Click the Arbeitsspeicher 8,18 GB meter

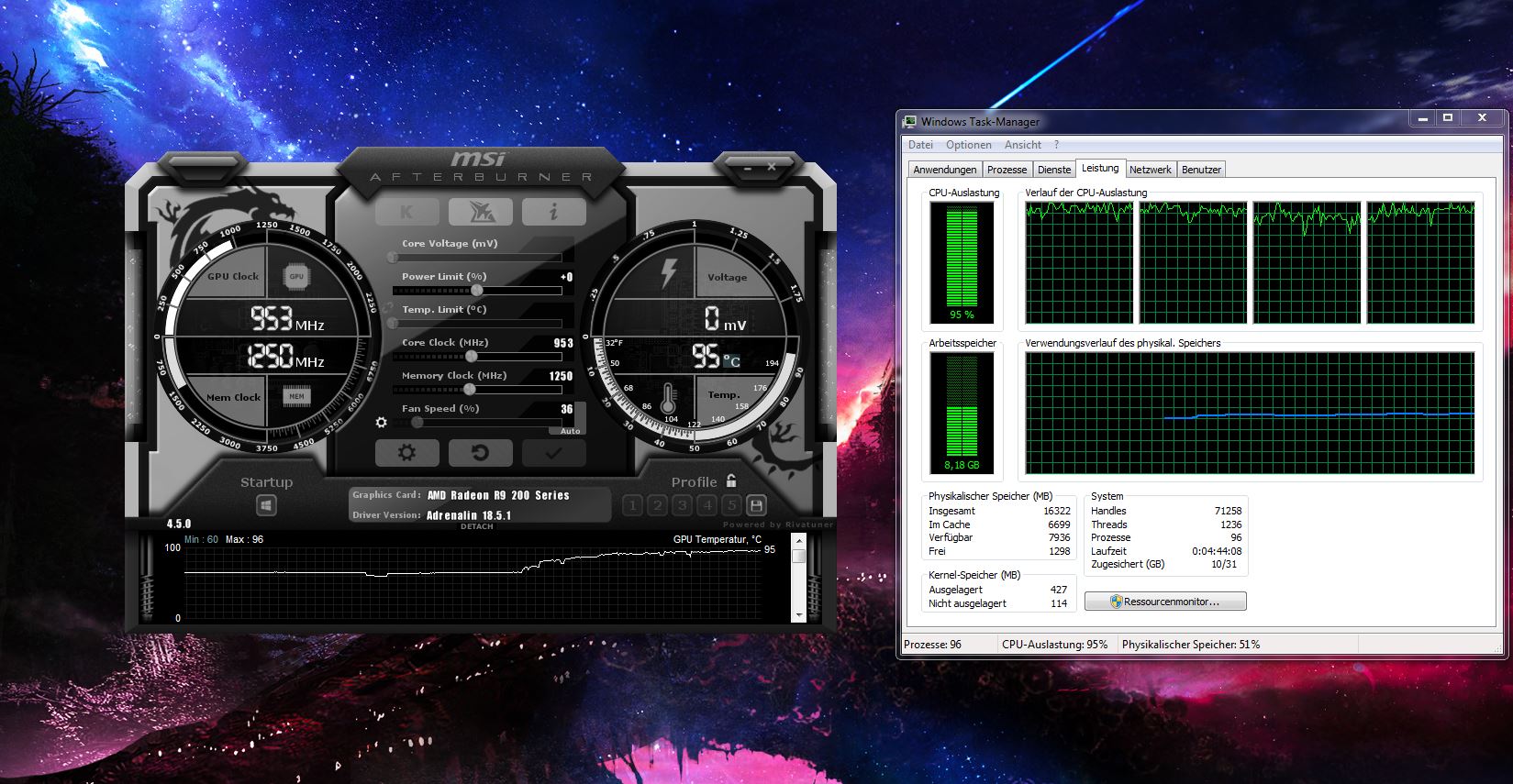(x=962, y=413)
